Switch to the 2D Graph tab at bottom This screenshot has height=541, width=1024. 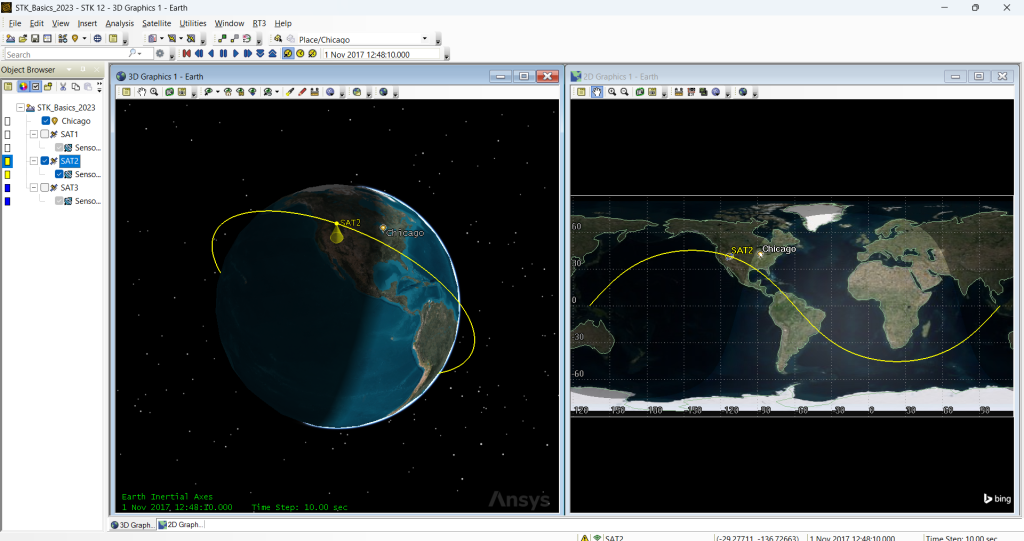[181, 525]
